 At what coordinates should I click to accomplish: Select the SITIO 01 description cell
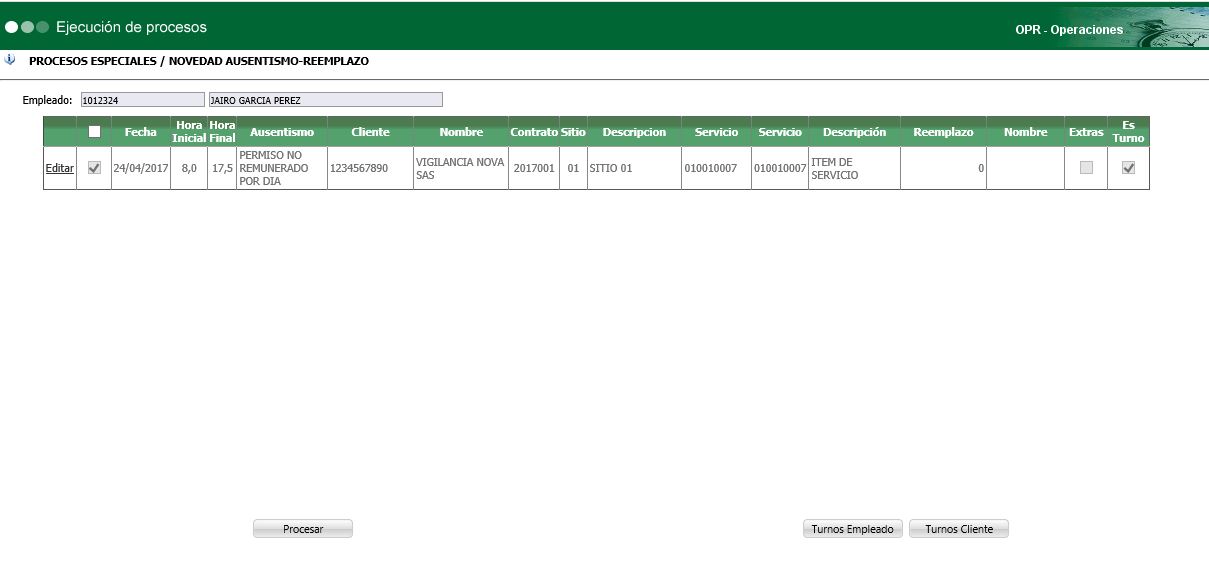(x=634, y=168)
